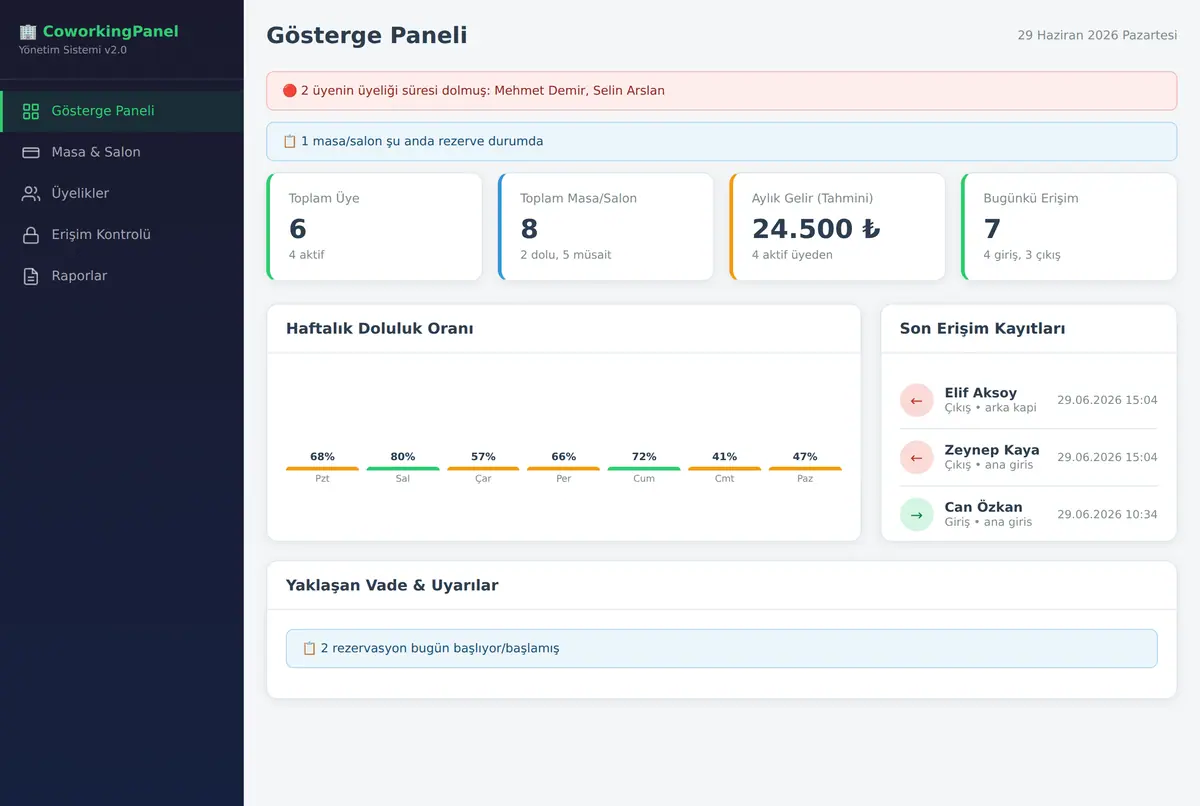Image resolution: width=1200 pixels, height=806 pixels.
Task: Navigate to Erişim Kontrolü
Action: point(122,235)
